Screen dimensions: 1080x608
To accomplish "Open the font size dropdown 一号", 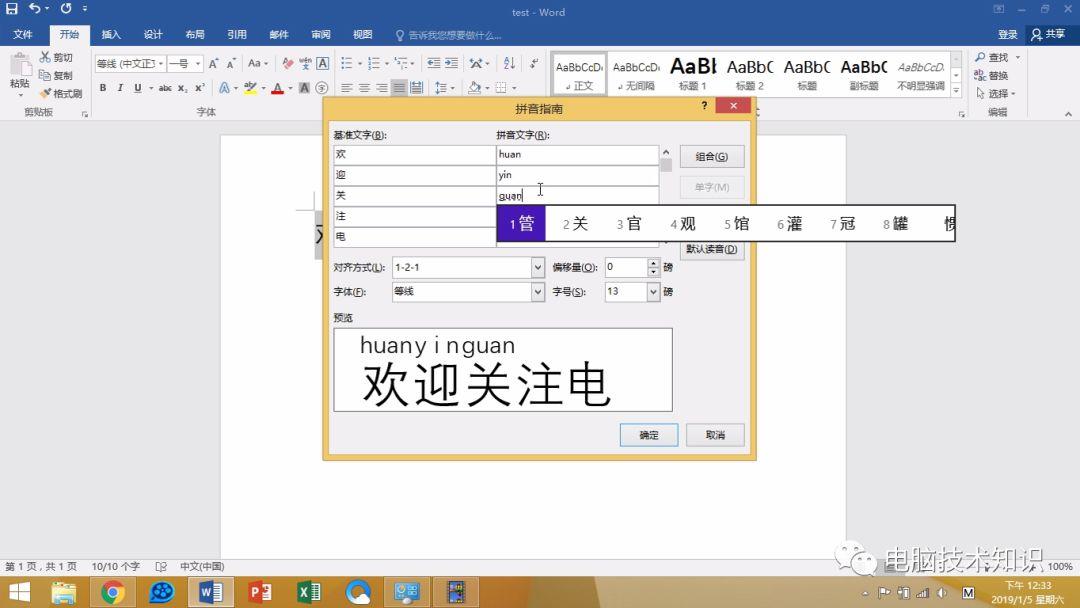I will click(x=198, y=63).
